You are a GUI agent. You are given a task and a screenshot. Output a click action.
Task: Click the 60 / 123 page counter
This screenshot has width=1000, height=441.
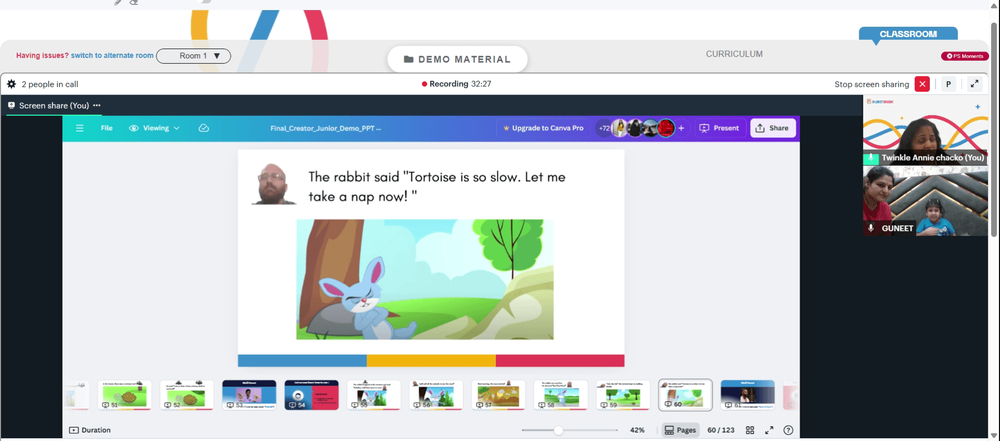coord(721,430)
